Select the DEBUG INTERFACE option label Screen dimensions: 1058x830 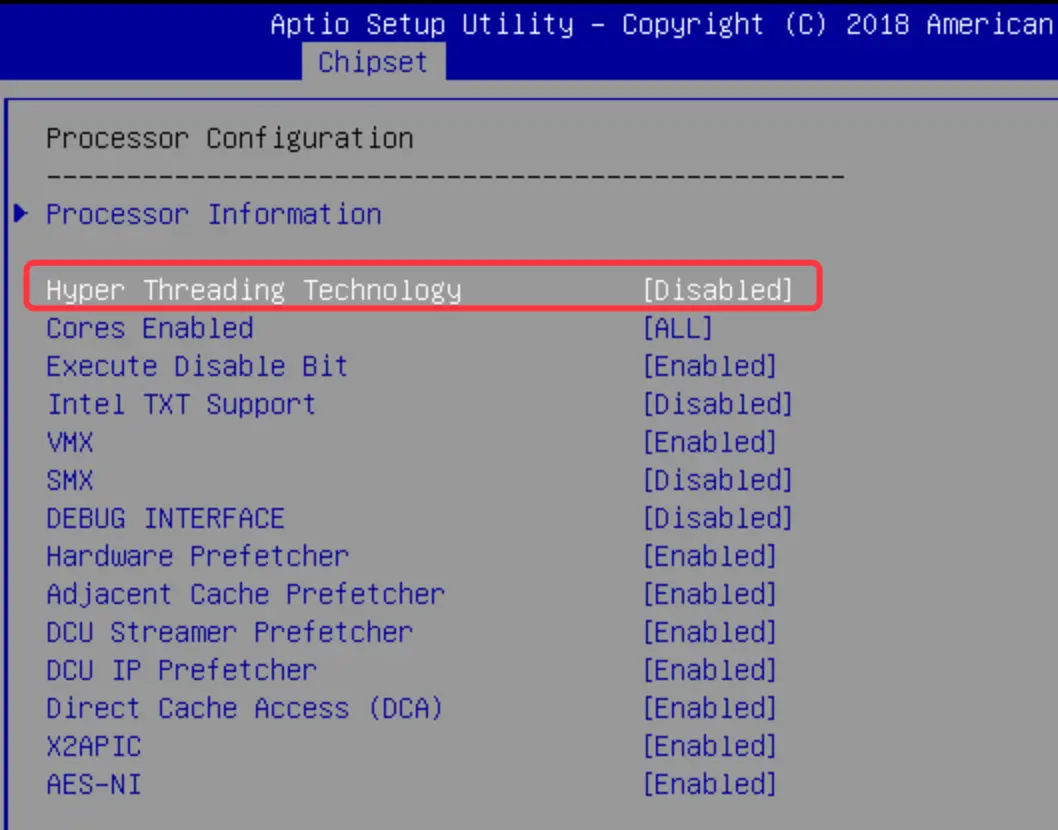(x=165, y=518)
